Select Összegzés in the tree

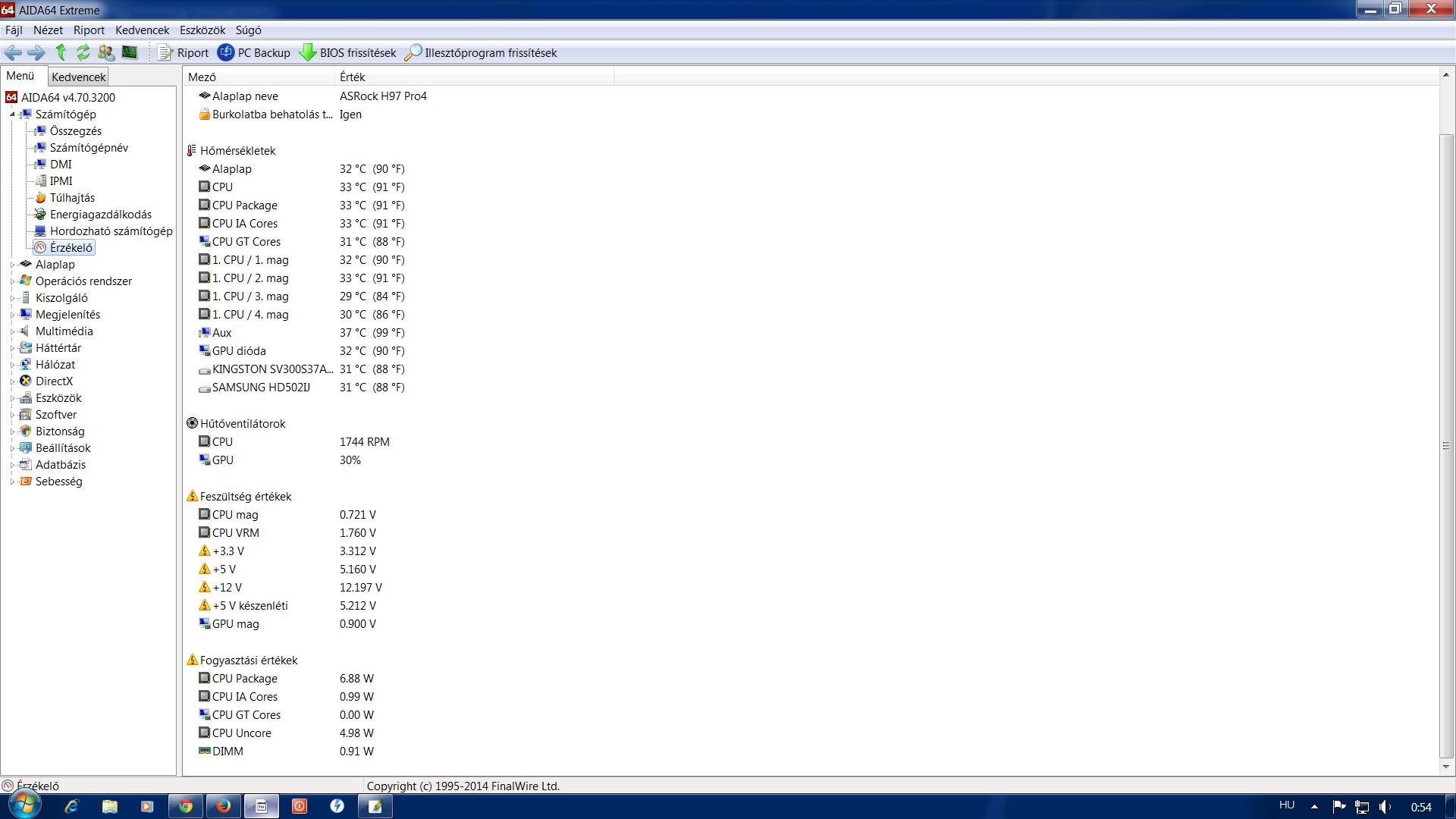coord(75,131)
